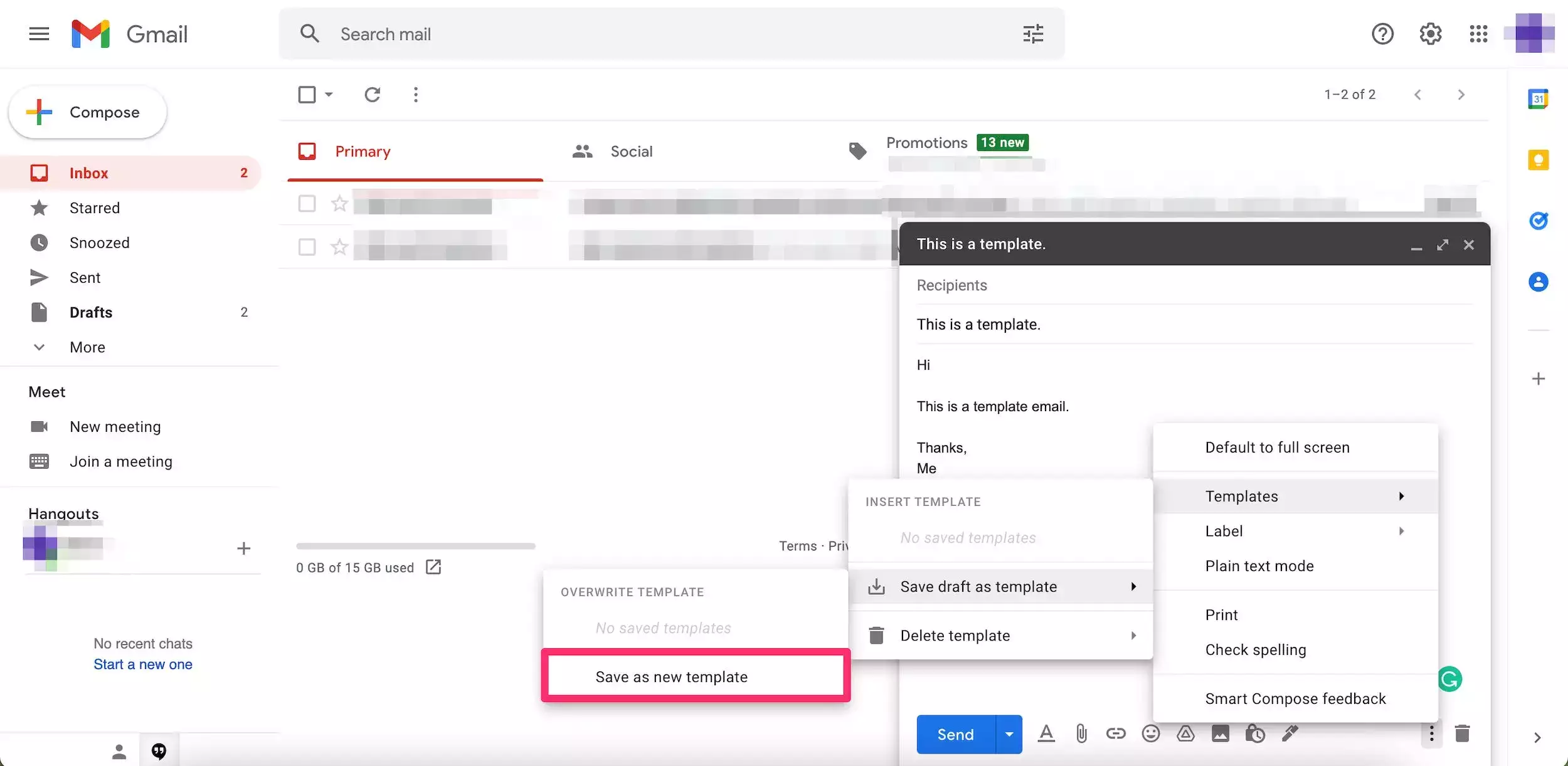
Task: Open text formatting options icon
Action: (x=1046, y=733)
